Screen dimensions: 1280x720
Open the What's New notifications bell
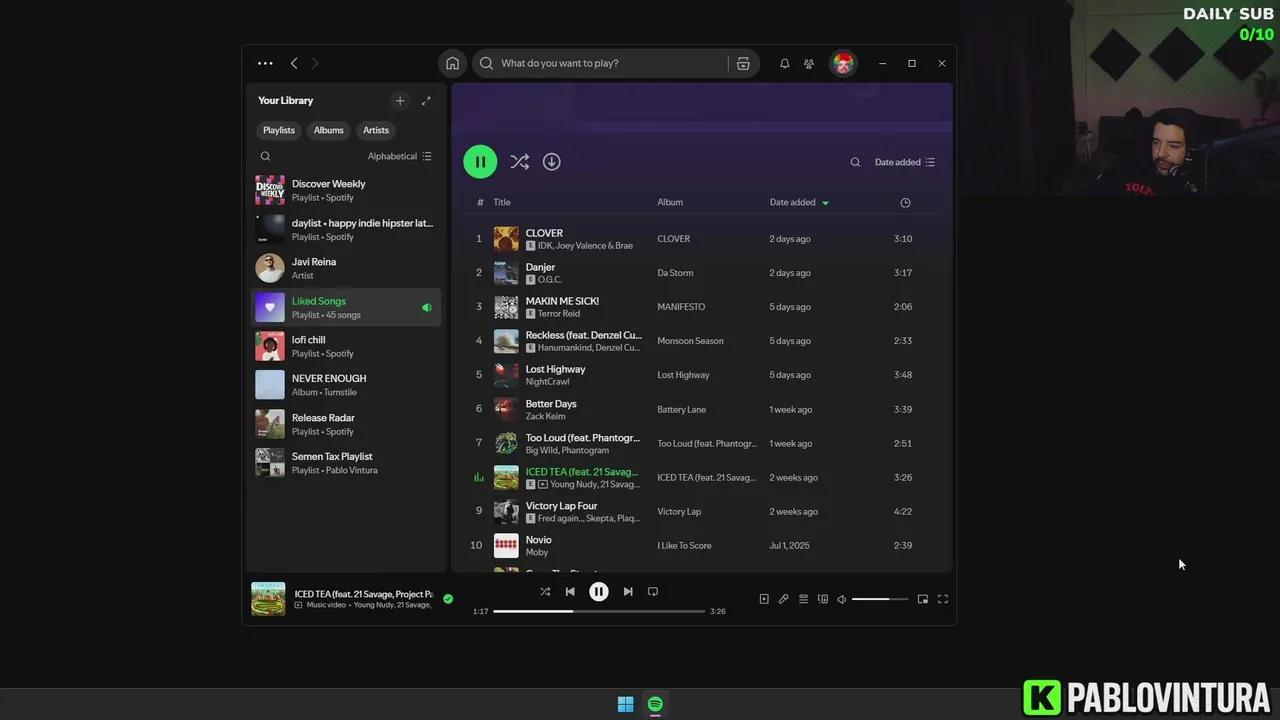pos(785,63)
